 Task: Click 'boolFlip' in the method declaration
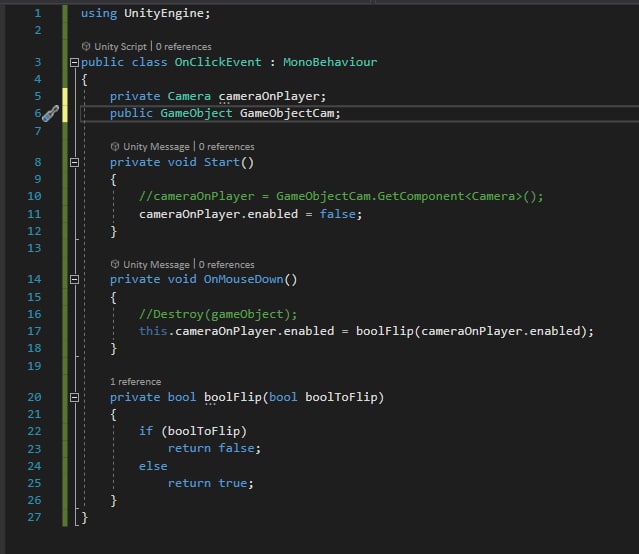pyautogui.click(x=233, y=397)
